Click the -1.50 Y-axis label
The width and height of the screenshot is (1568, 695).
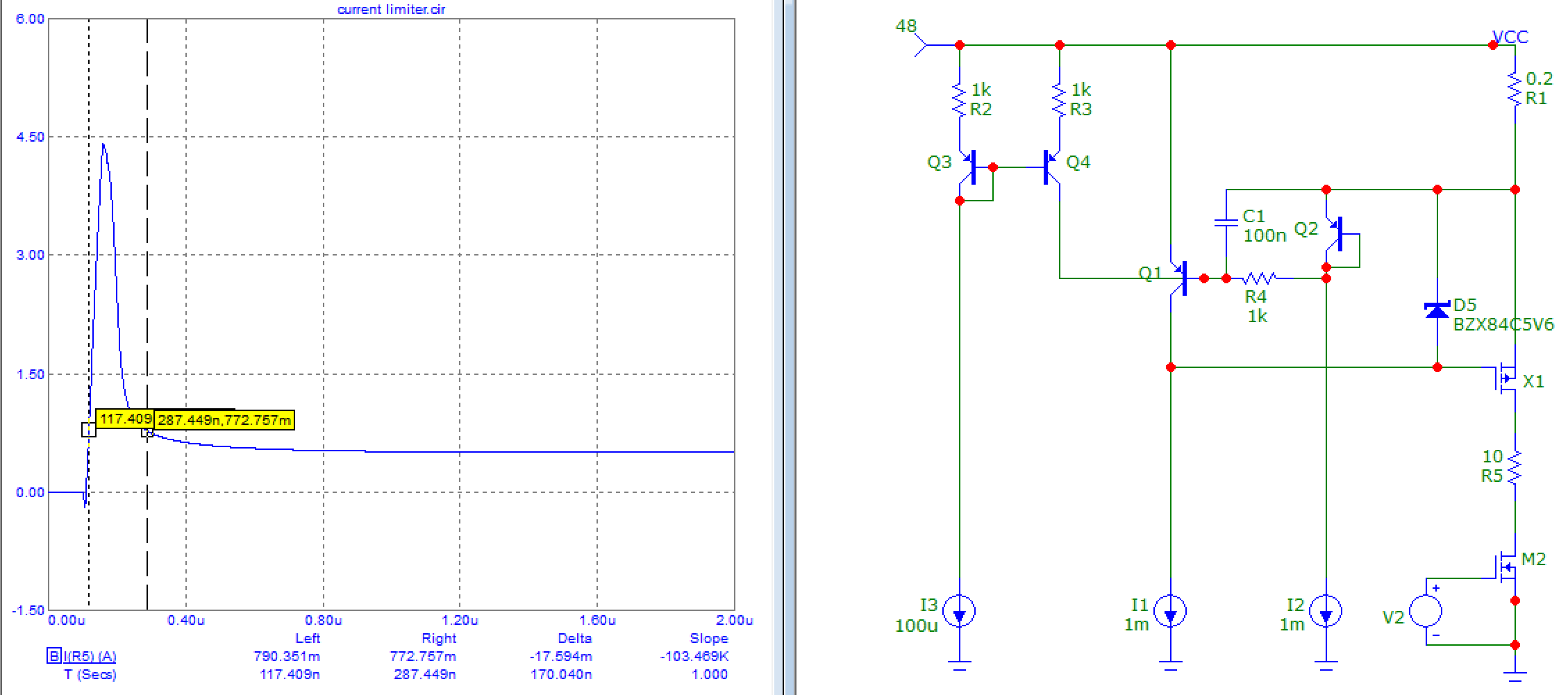pos(28,610)
